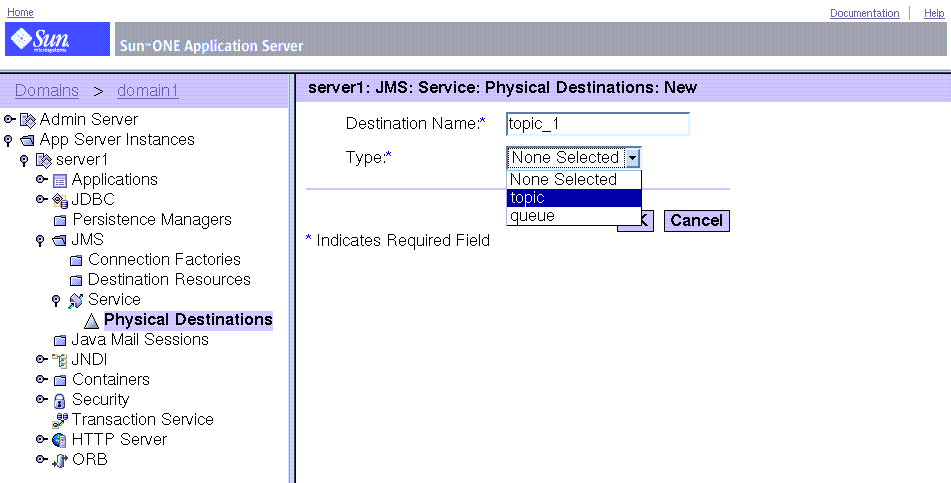The width and height of the screenshot is (951, 483).
Task: Expand the Admin Server node
Action: 9,119
